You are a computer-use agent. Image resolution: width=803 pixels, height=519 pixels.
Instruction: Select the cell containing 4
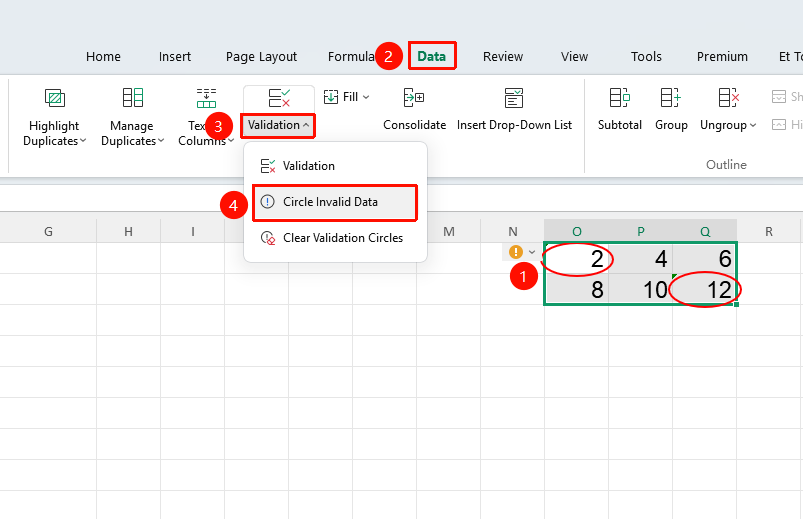point(641,259)
